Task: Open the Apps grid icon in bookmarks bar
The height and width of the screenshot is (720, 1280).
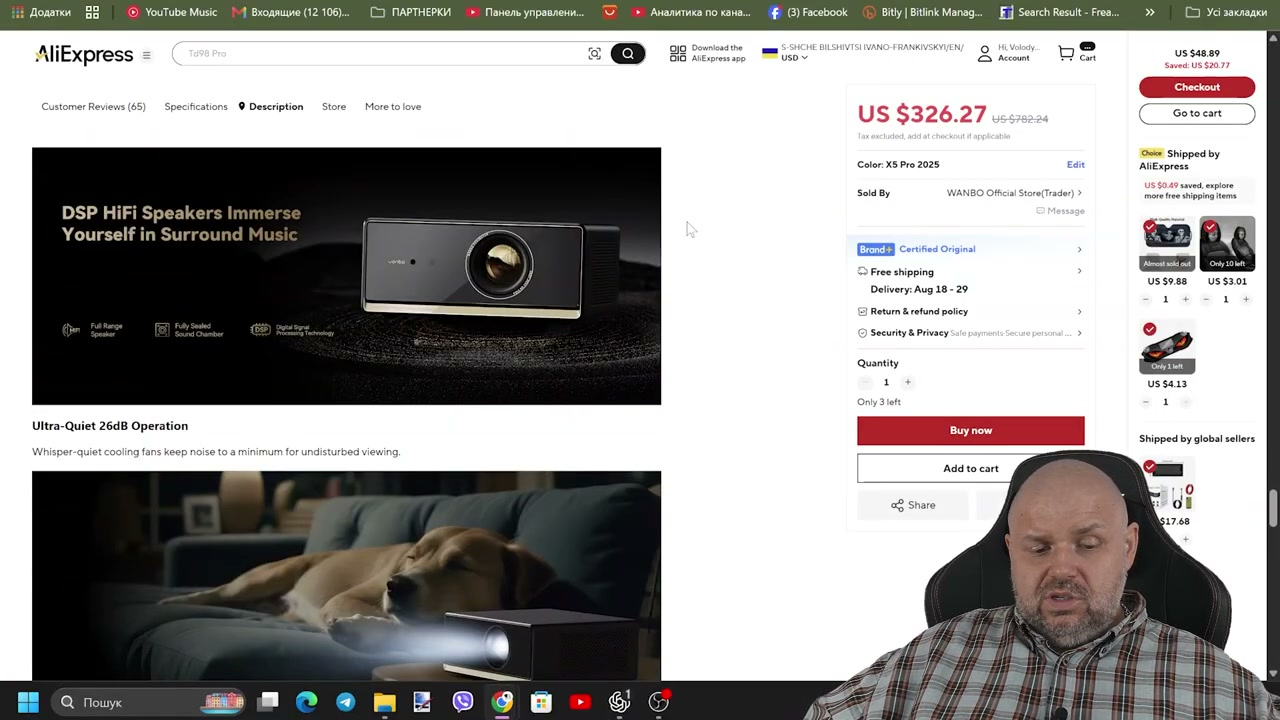Action: tap(92, 12)
